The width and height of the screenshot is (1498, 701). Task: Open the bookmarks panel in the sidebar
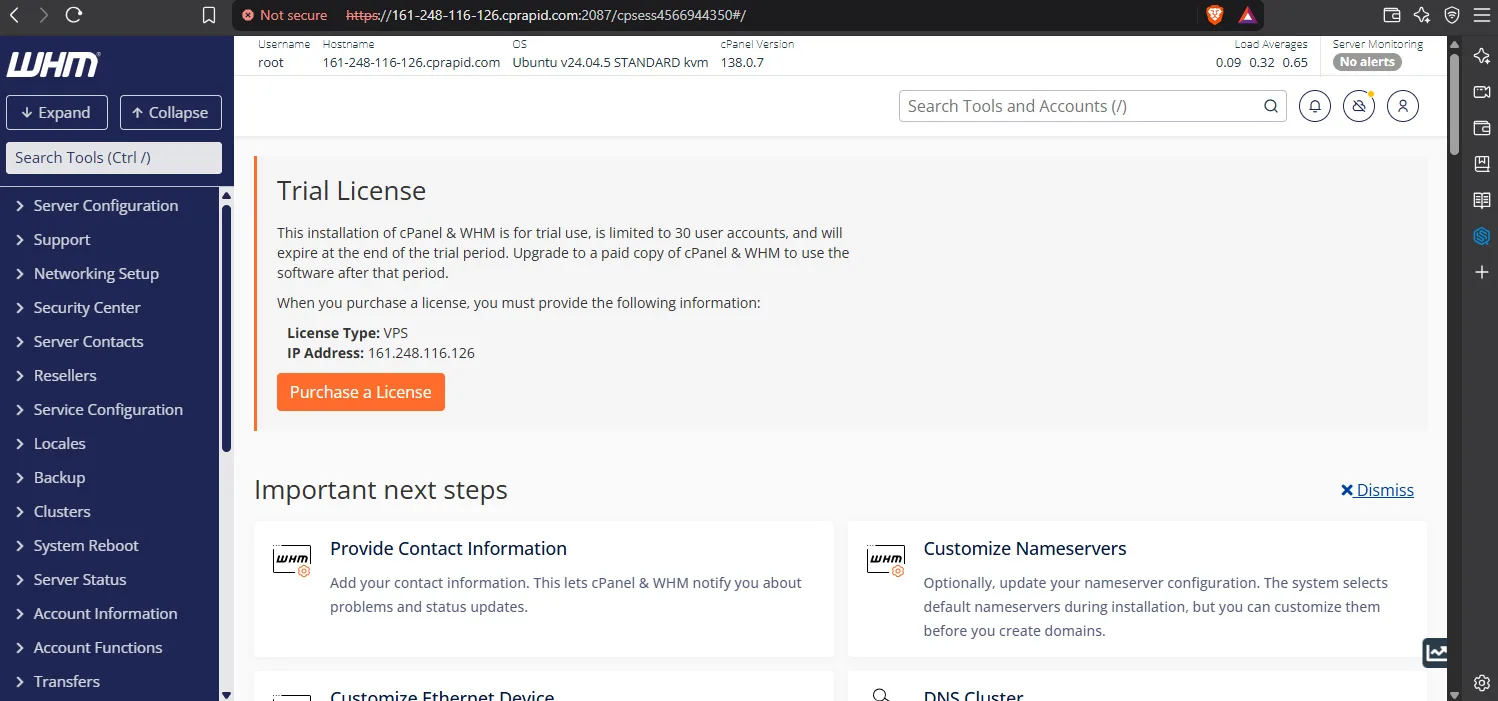(x=1482, y=164)
